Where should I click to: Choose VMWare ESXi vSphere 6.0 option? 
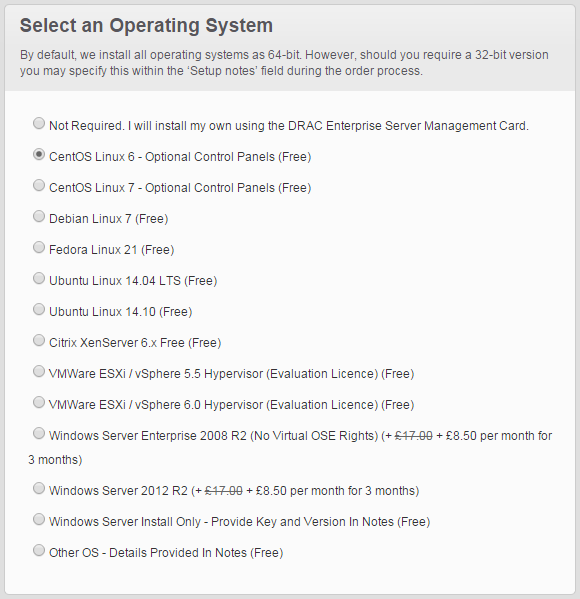(x=39, y=402)
